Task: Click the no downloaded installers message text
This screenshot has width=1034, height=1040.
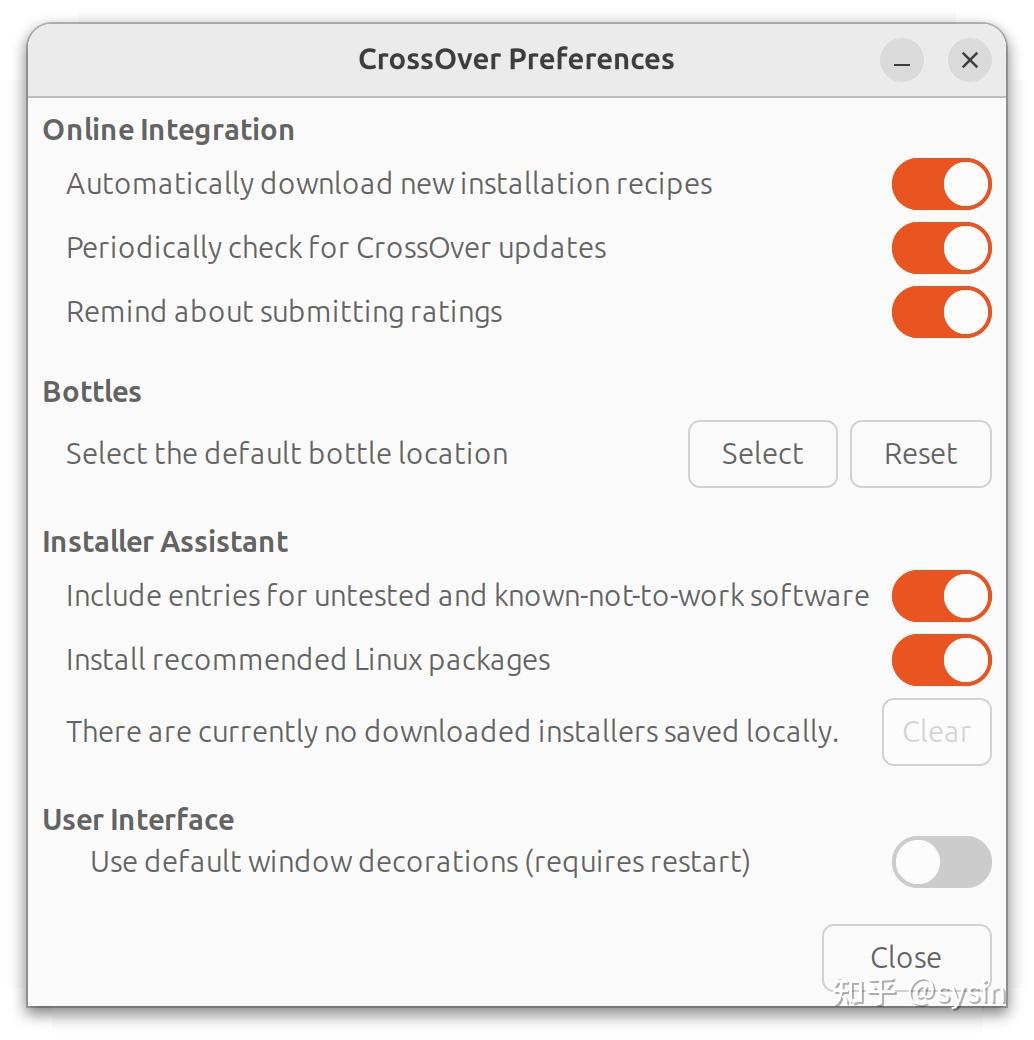Action: click(x=452, y=731)
